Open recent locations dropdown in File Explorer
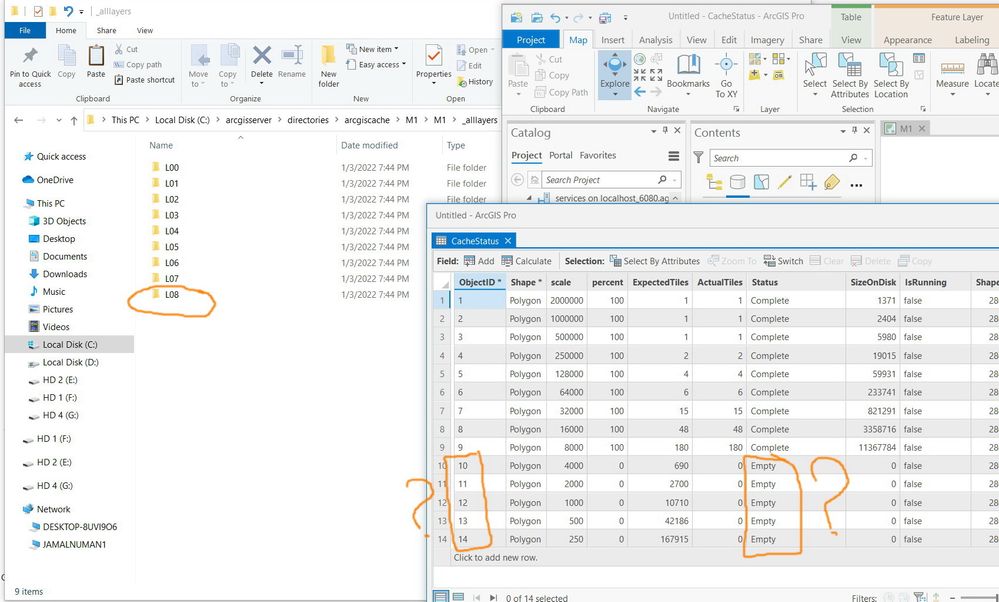 pos(59,120)
